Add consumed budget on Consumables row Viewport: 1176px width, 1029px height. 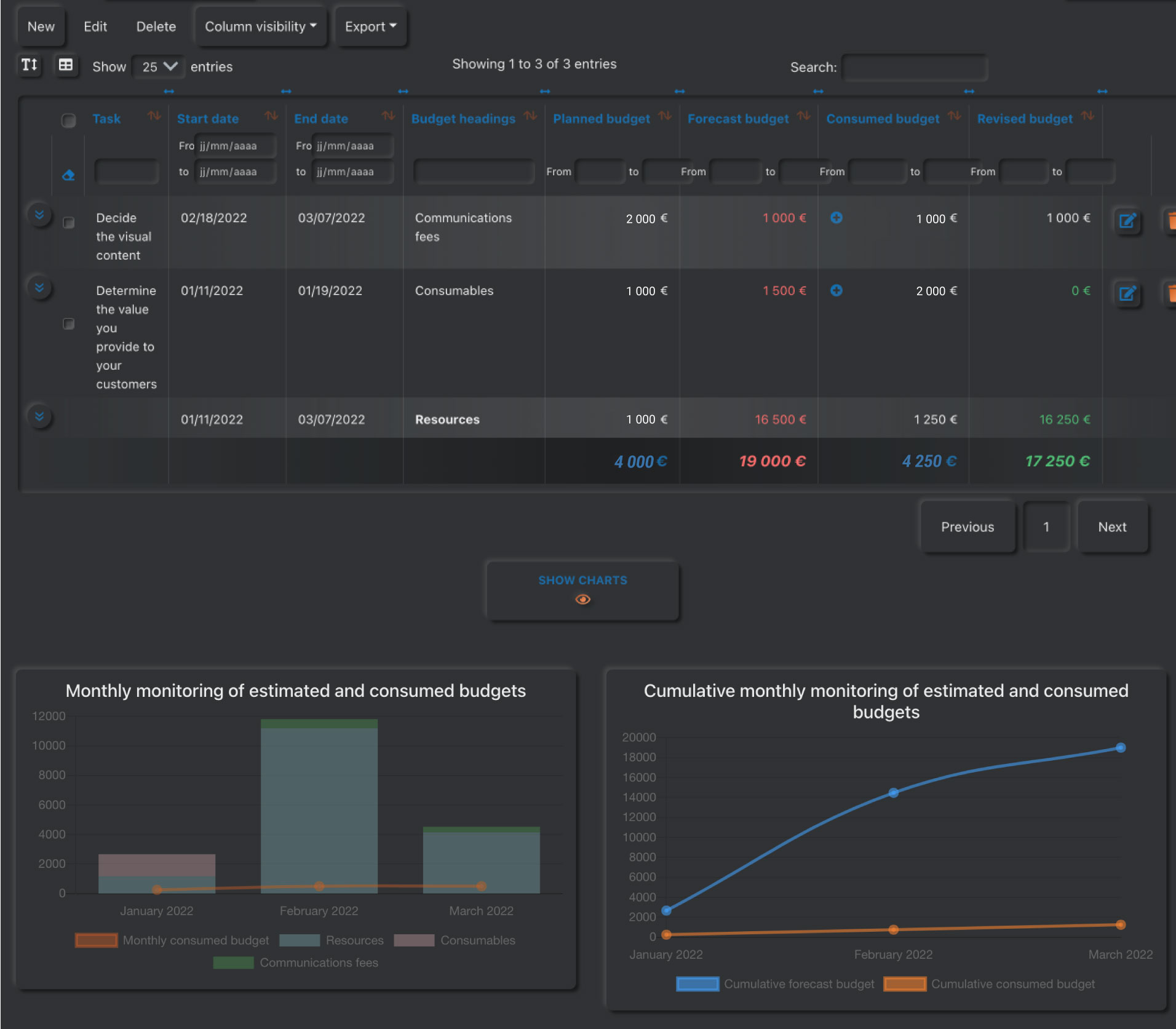pos(836,290)
